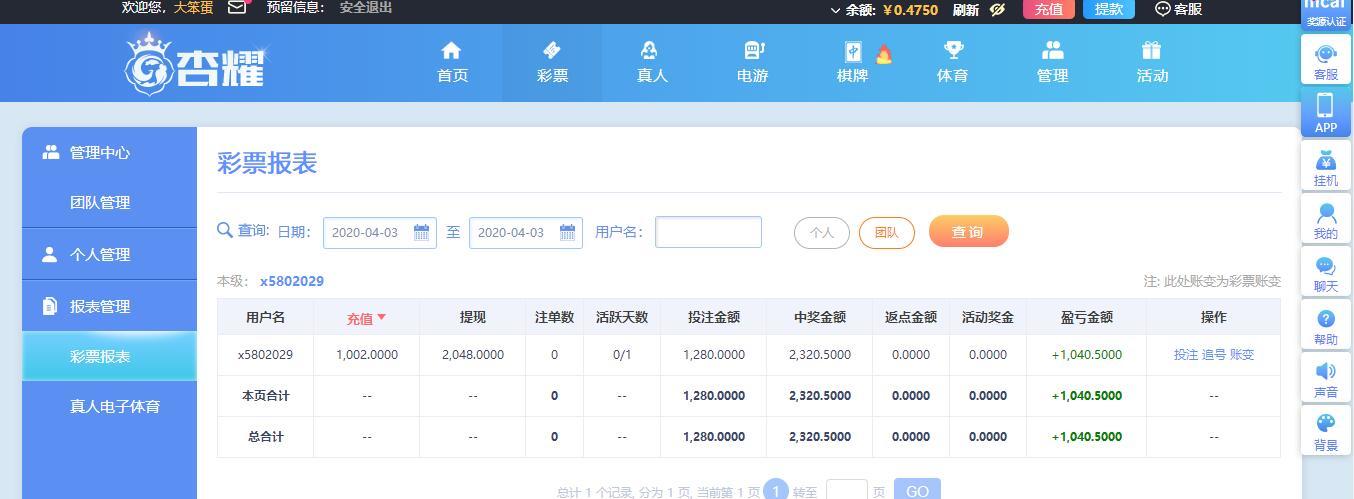Image resolution: width=1354 pixels, height=499 pixels.
Task: Select 彩票报表 in left menu
Action: coord(109,356)
